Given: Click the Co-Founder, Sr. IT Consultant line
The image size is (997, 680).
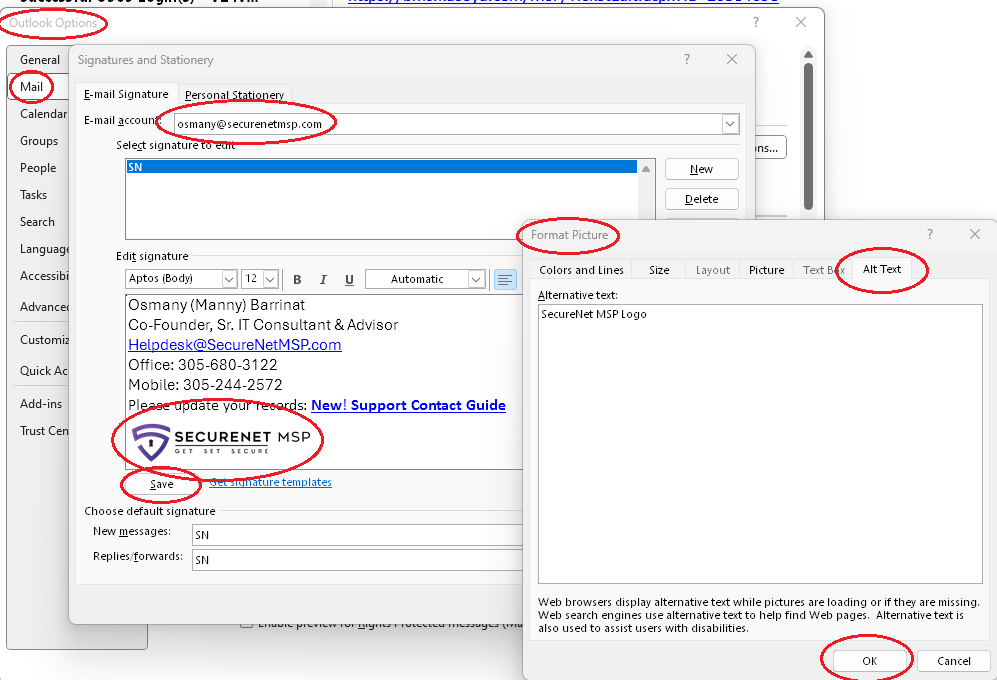Looking at the screenshot, I should click(263, 325).
